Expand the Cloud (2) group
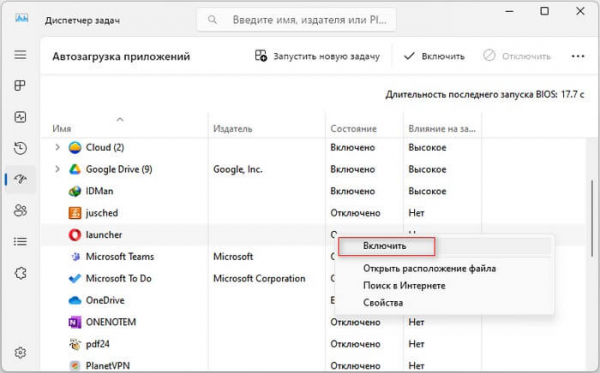Image resolution: width=600 pixels, height=373 pixels. 57,147
